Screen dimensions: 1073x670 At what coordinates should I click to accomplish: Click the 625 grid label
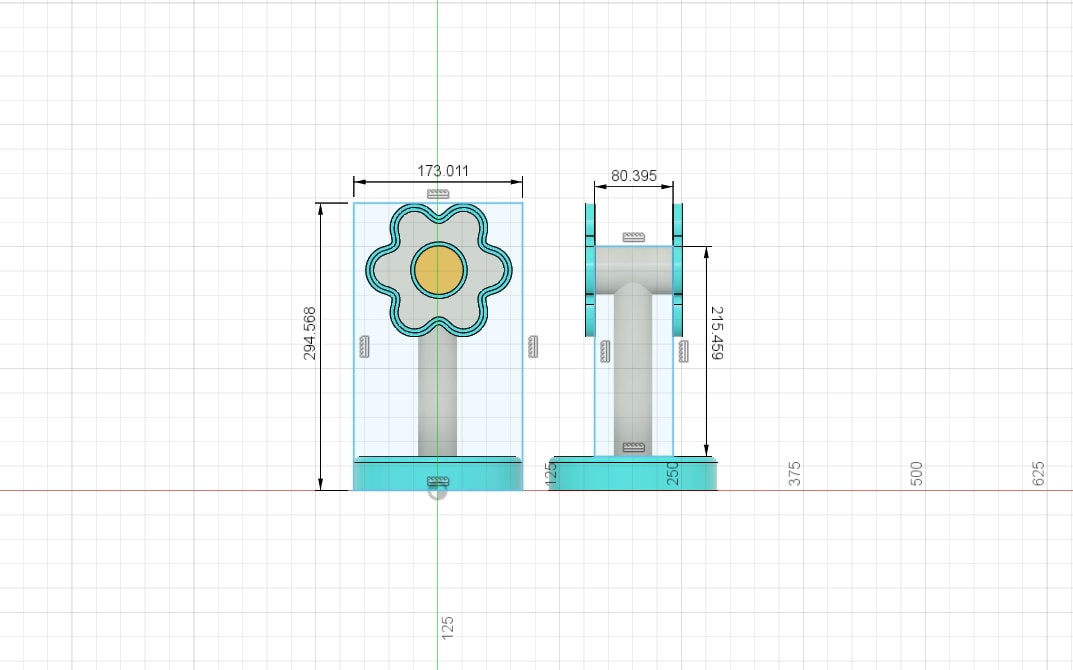[x=1038, y=474]
